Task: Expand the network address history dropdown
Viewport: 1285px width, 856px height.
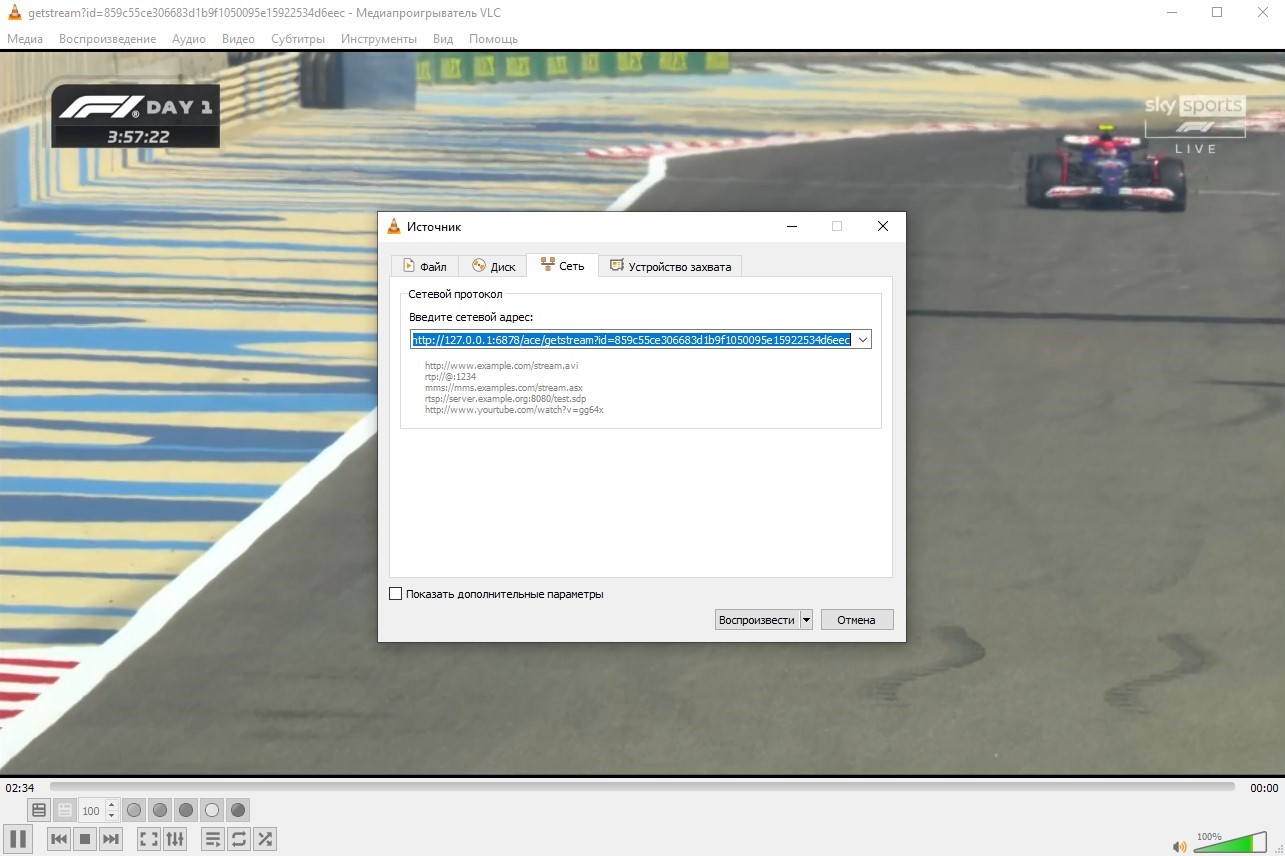Action: (862, 340)
